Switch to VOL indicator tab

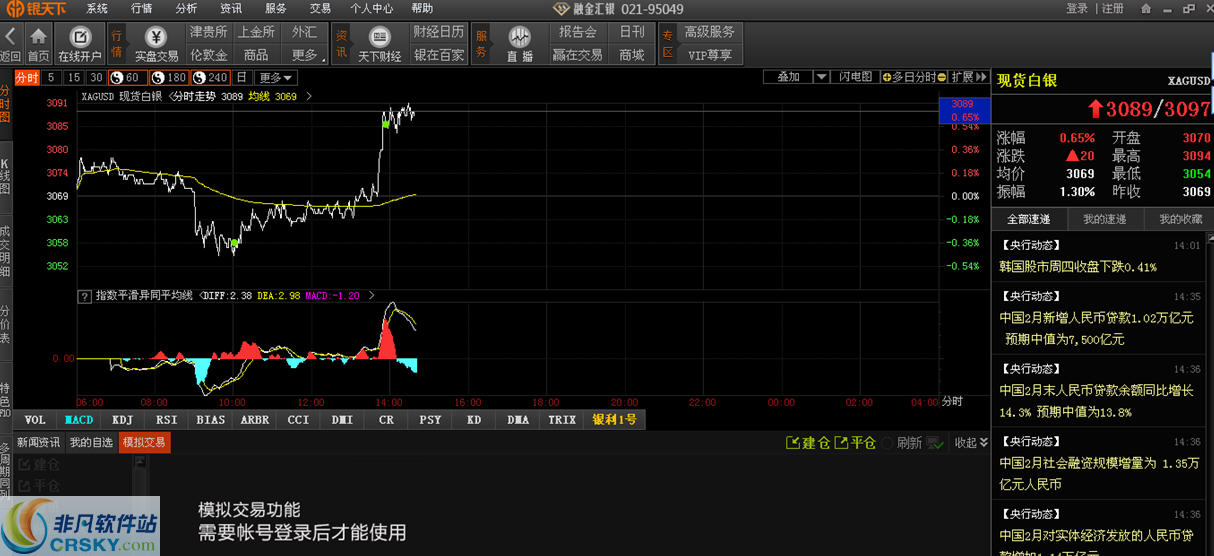click(35, 420)
